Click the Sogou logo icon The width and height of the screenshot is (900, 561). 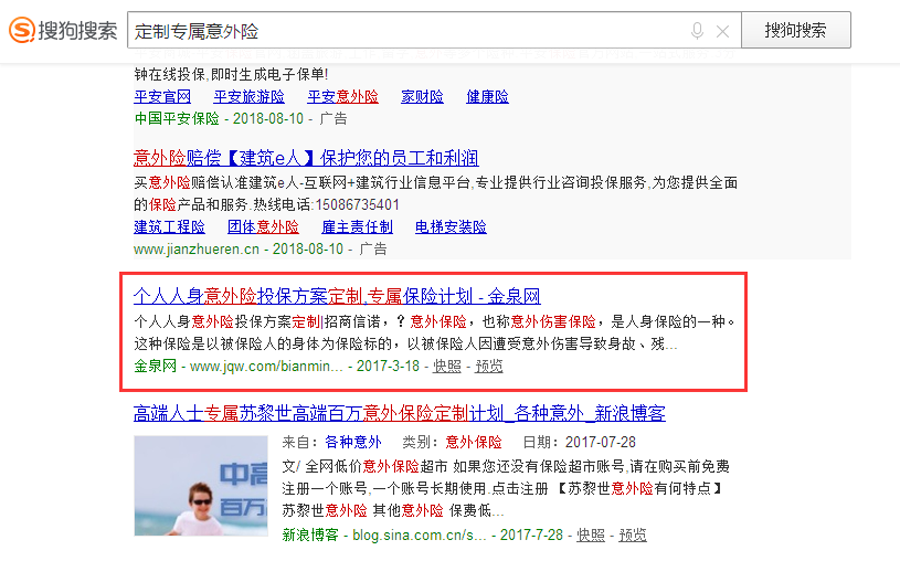coord(22,30)
